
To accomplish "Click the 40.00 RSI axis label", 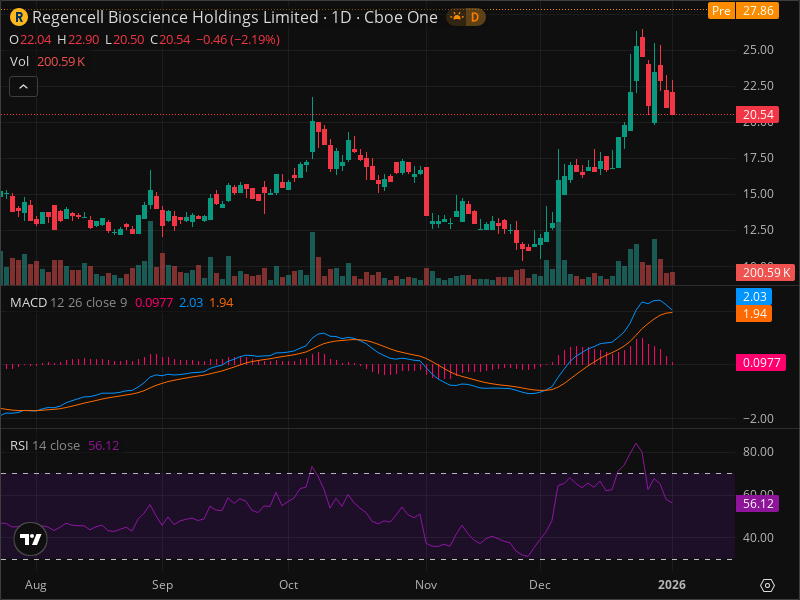I will click(758, 538).
